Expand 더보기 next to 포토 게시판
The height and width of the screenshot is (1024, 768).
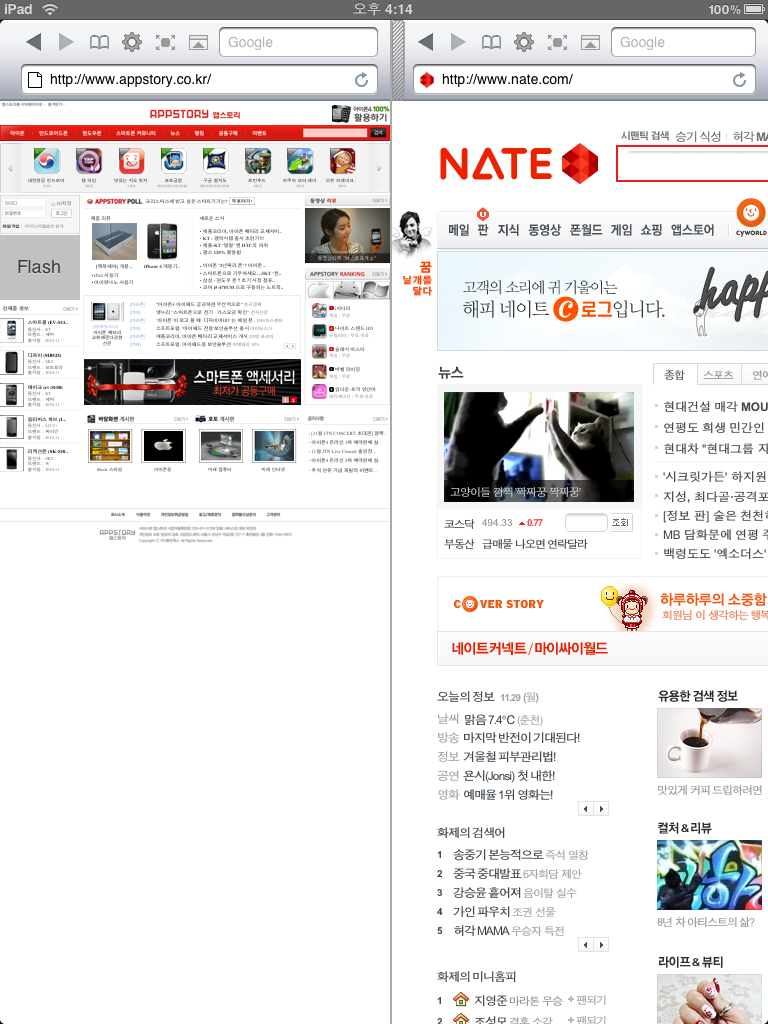(291, 419)
